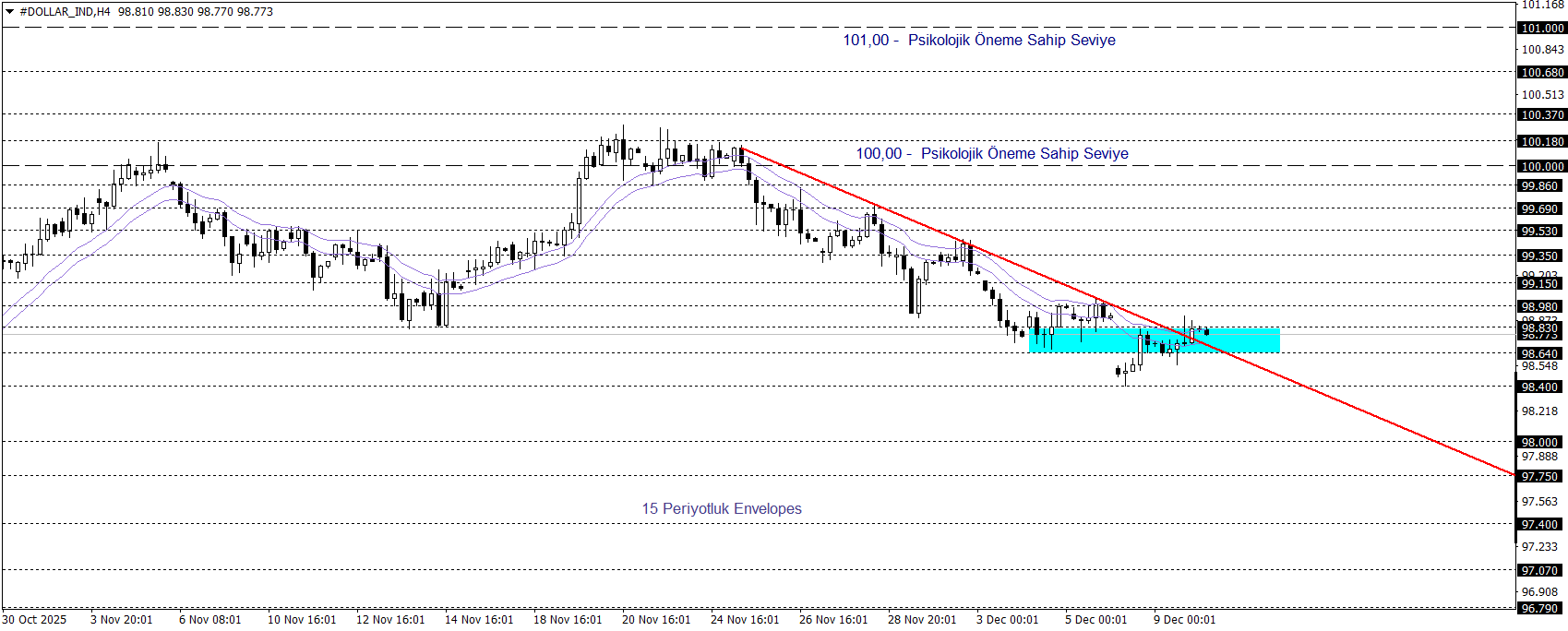Image resolution: width=1568 pixels, height=631 pixels.
Task: Click the #DOLLAR_IND,H4 symbol title
Action: [65, 12]
